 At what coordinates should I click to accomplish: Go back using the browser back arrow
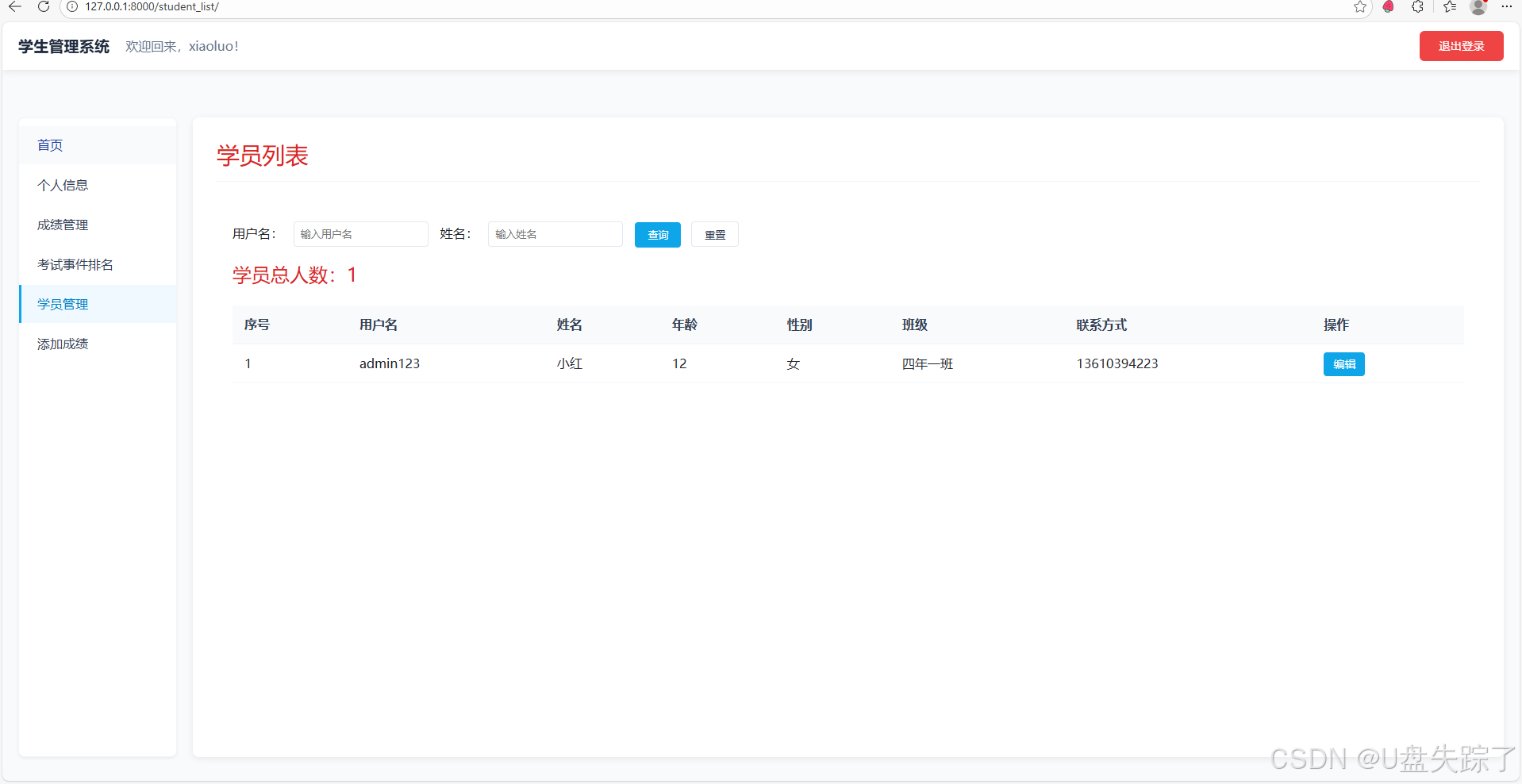coord(15,6)
